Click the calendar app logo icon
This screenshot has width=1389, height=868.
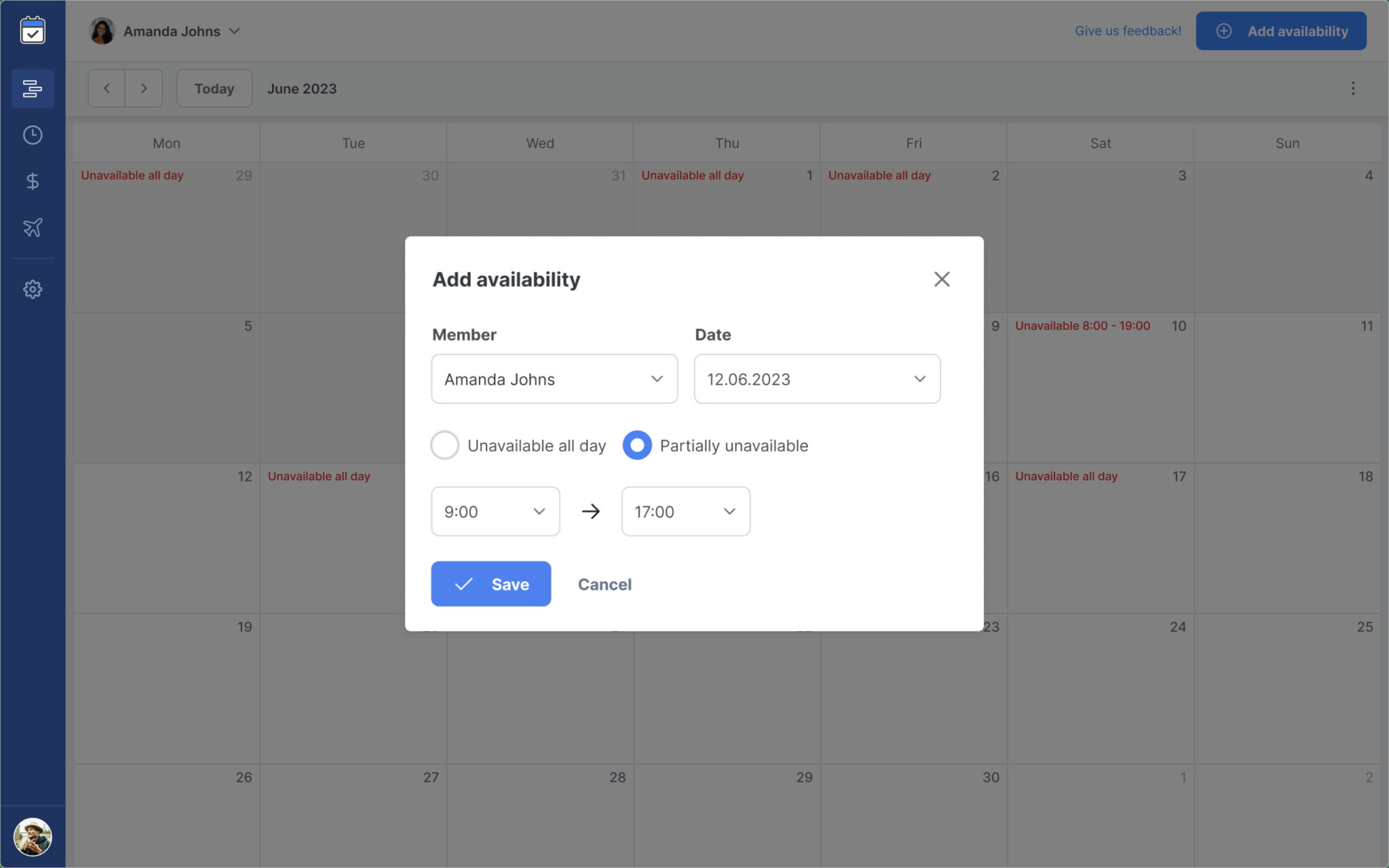click(x=33, y=31)
